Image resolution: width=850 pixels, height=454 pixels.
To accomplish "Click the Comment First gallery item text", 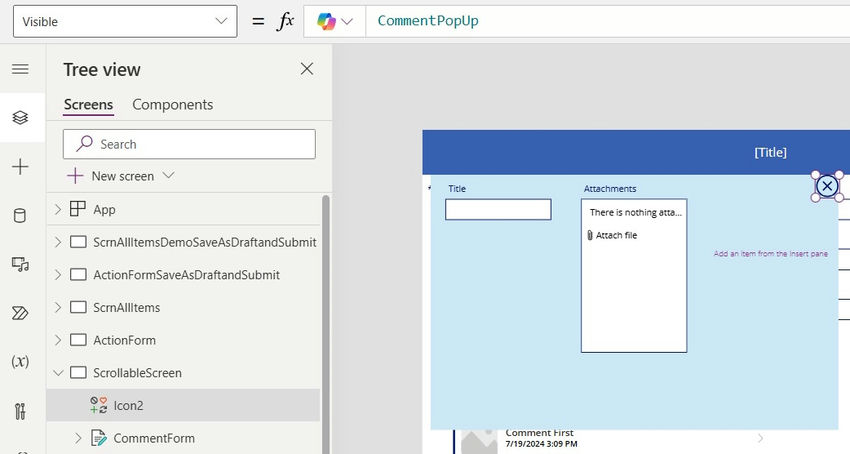I will (539, 433).
